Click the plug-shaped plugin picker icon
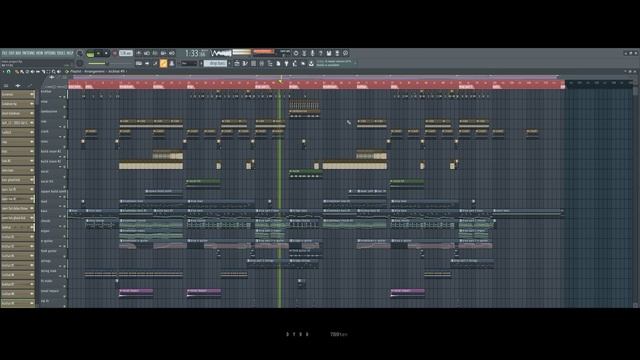Image resolution: width=640 pixels, height=360 pixels. [287, 63]
